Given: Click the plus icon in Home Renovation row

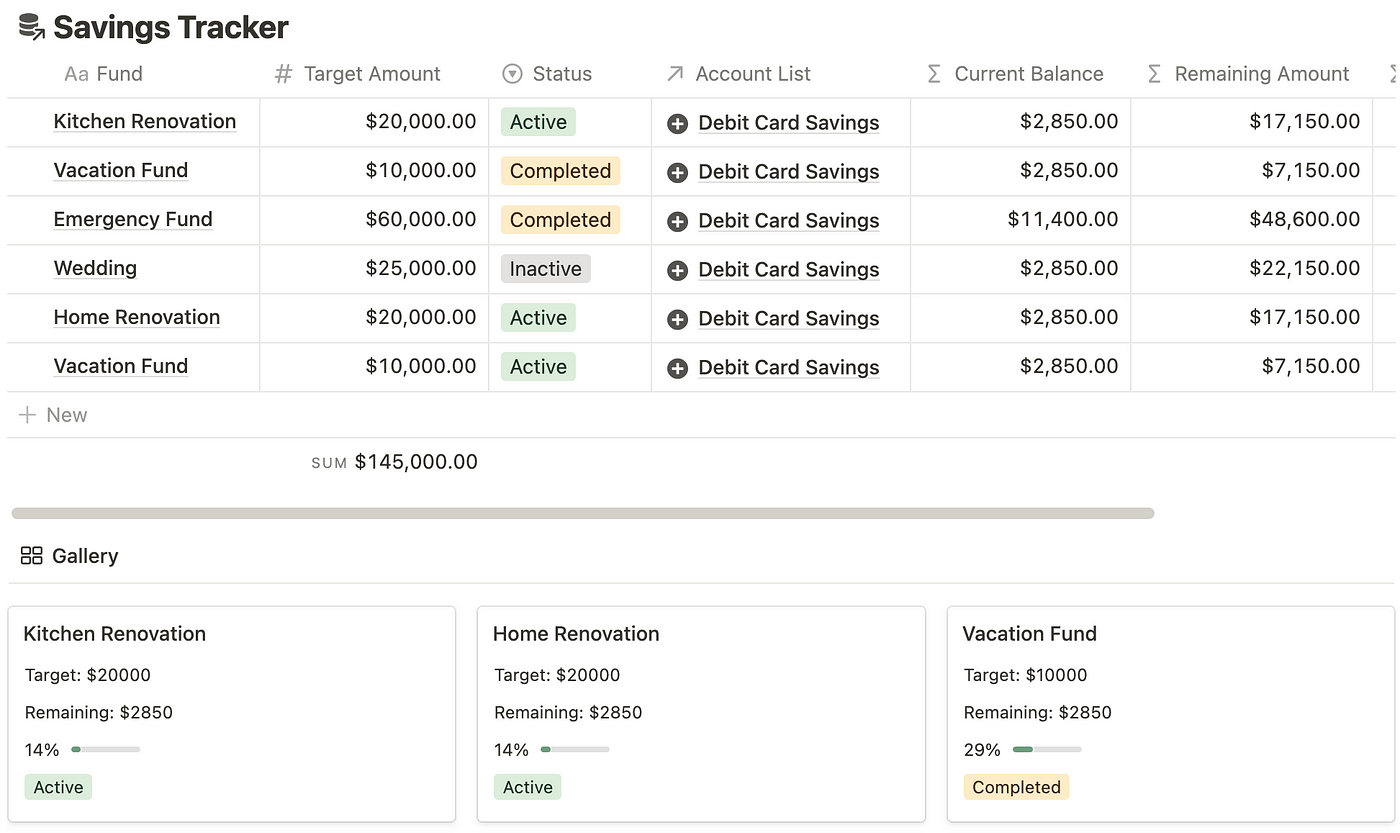Looking at the screenshot, I should [x=677, y=319].
